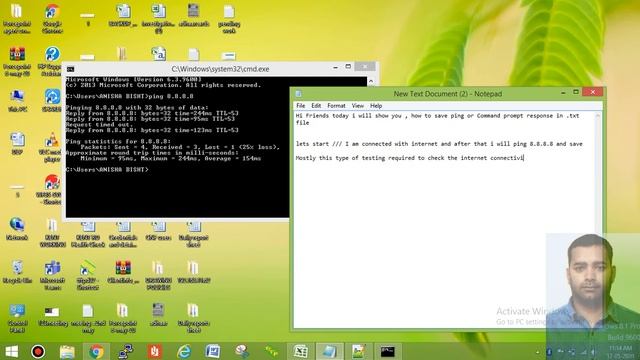Select the blue circular arrows desktop shortcut
The height and width of the screenshot is (360, 640).
(x=52, y=101)
